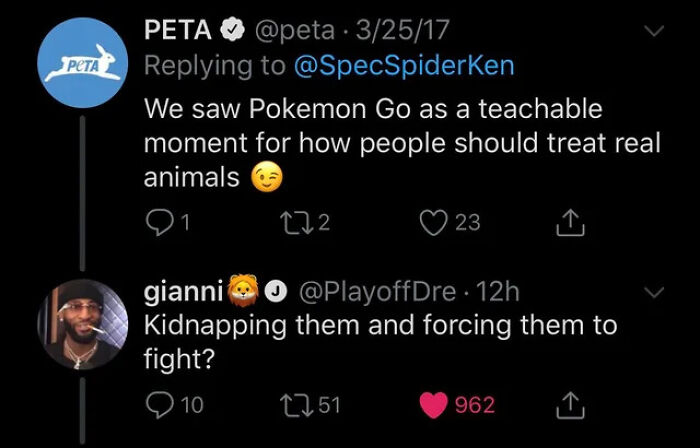Screen dimensions: 700x448
Task: Reply to PETA's tweet
Action: [x=158, y=221]
